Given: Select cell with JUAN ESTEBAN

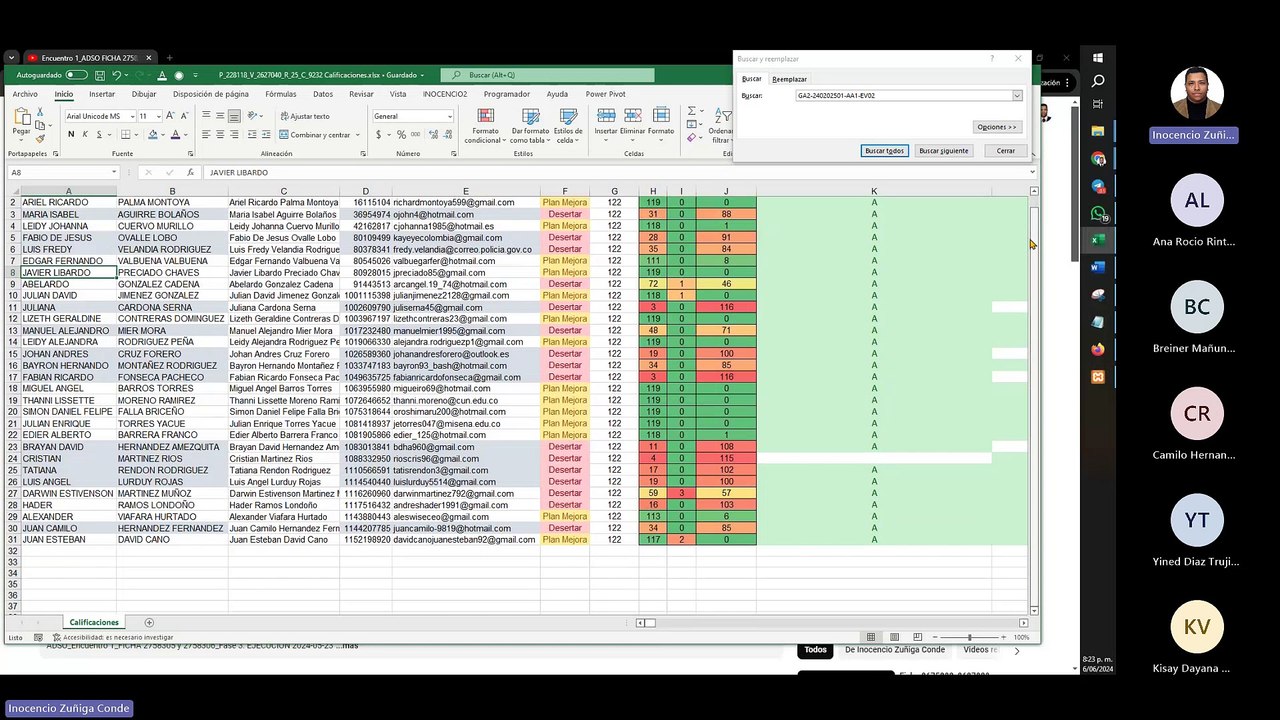Looking at the screenshot, I should pyautogui.click(x=68, y=540).
